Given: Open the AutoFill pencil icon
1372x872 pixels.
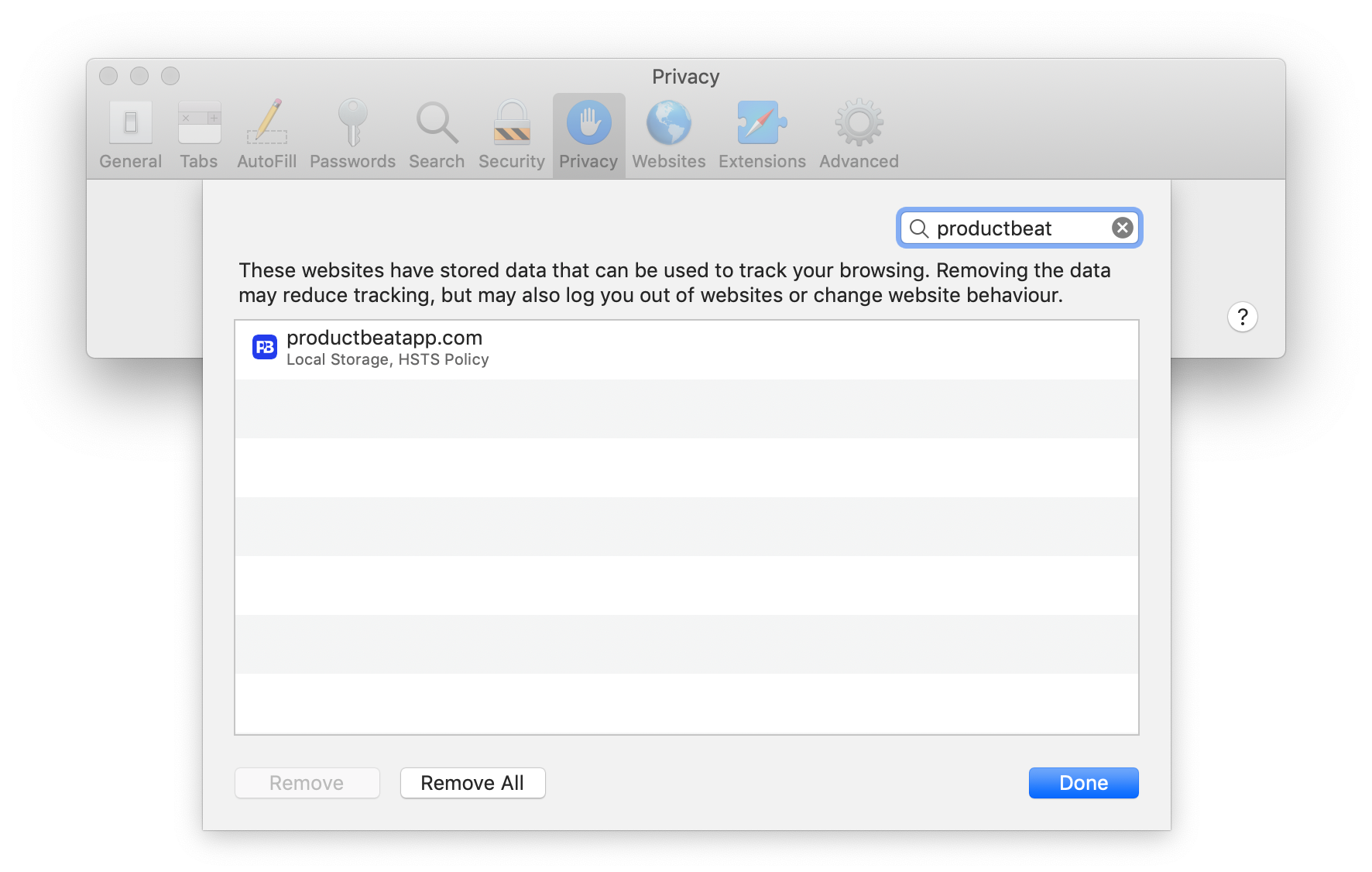Looking at the screenshot, I should coord(267,122).
